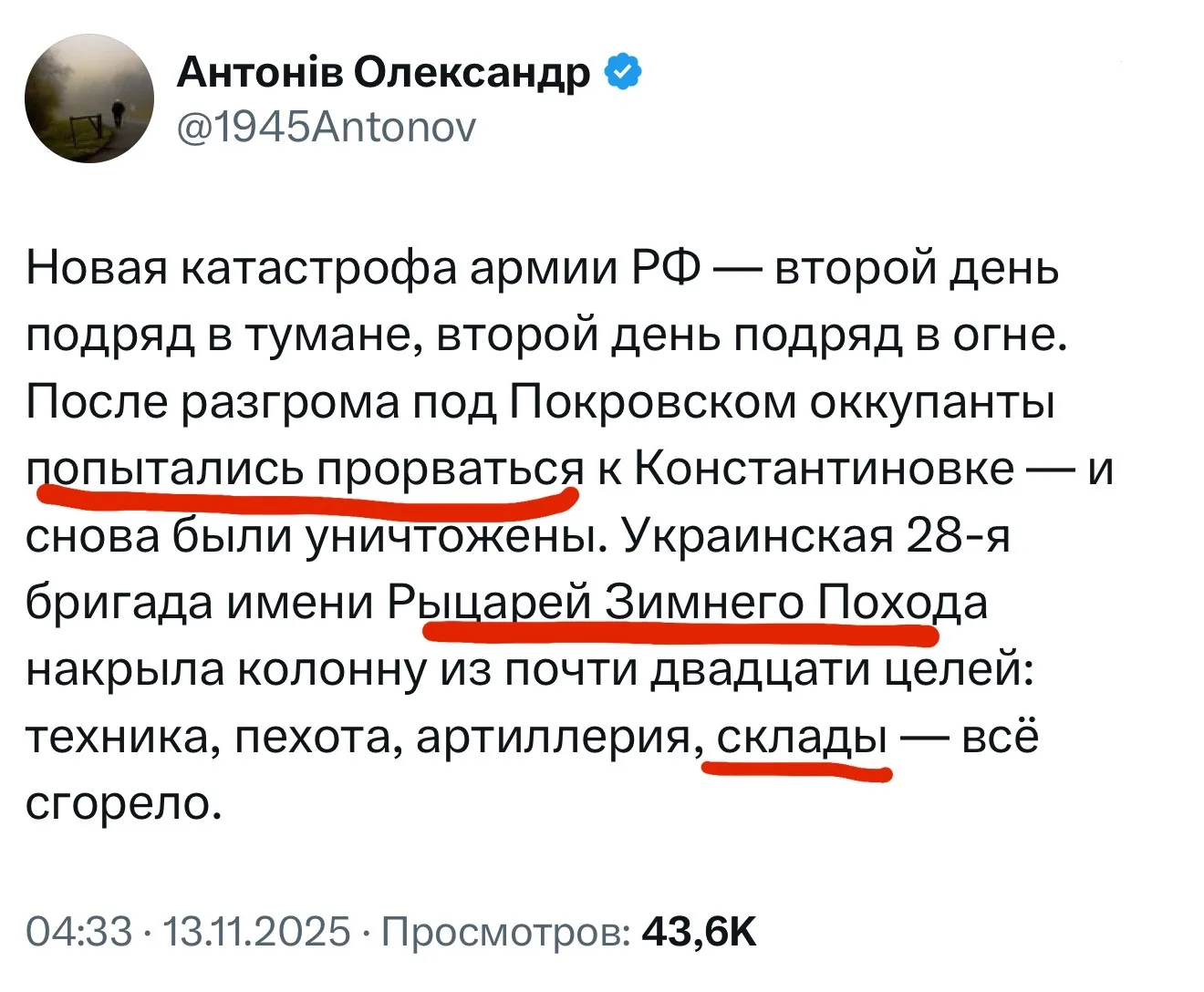Click the underlined phrase попытались прорваться
Image resolution: width=1204 pixels, height=992 pixels.
tap(305, 470)
